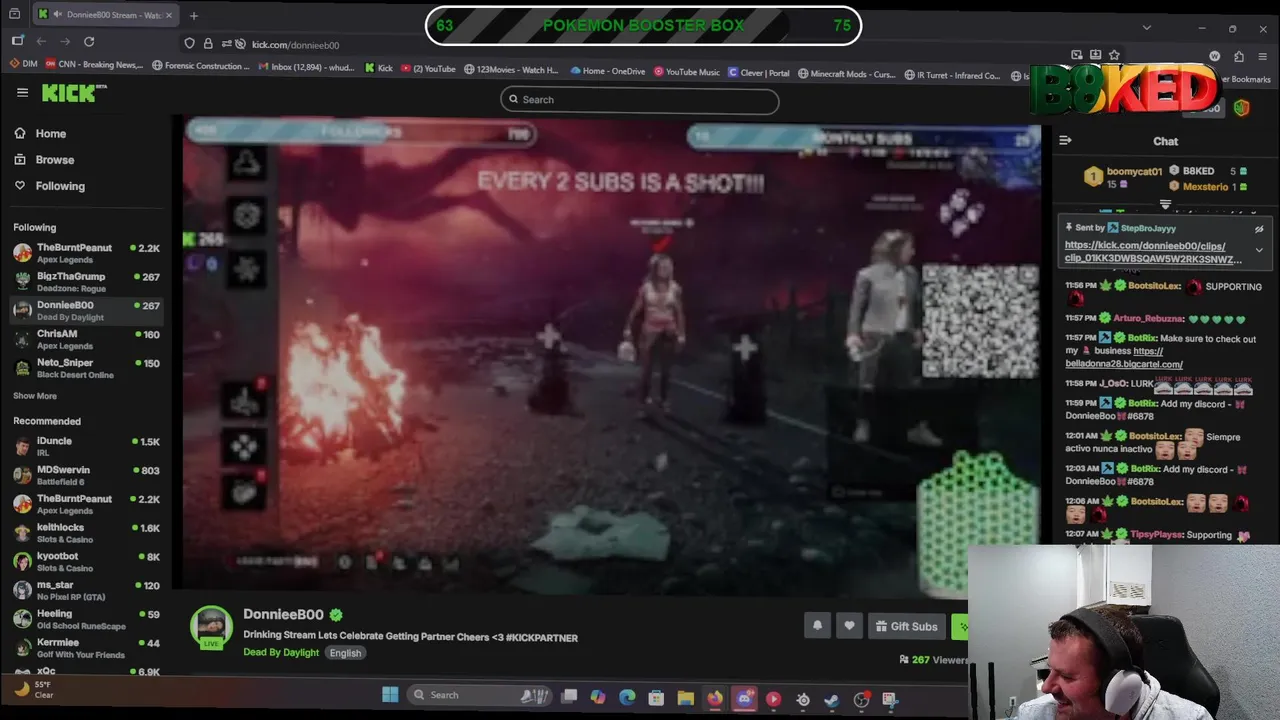Open Steam from the taskbar
Screen dimensions: 1280x720
tap(832, 700)
